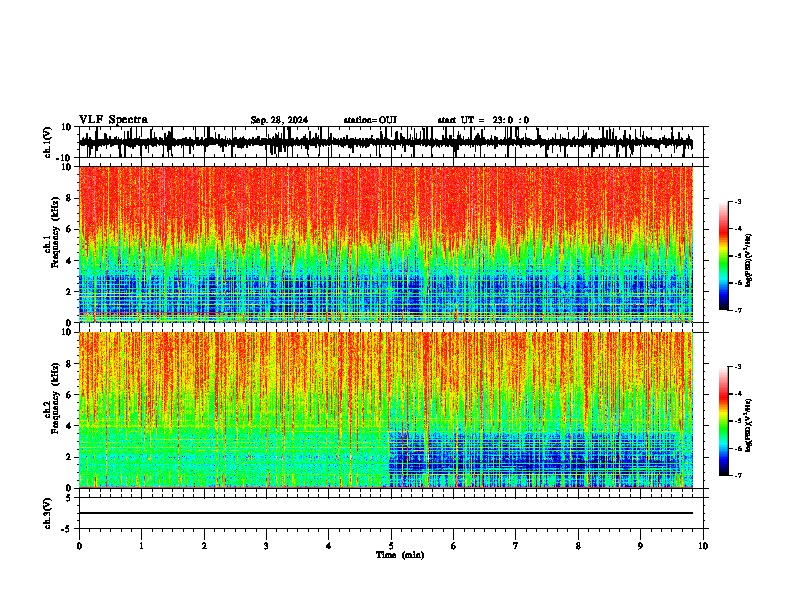Click time axis tick label "0"

pyautogui.click(x=79, y=546)
